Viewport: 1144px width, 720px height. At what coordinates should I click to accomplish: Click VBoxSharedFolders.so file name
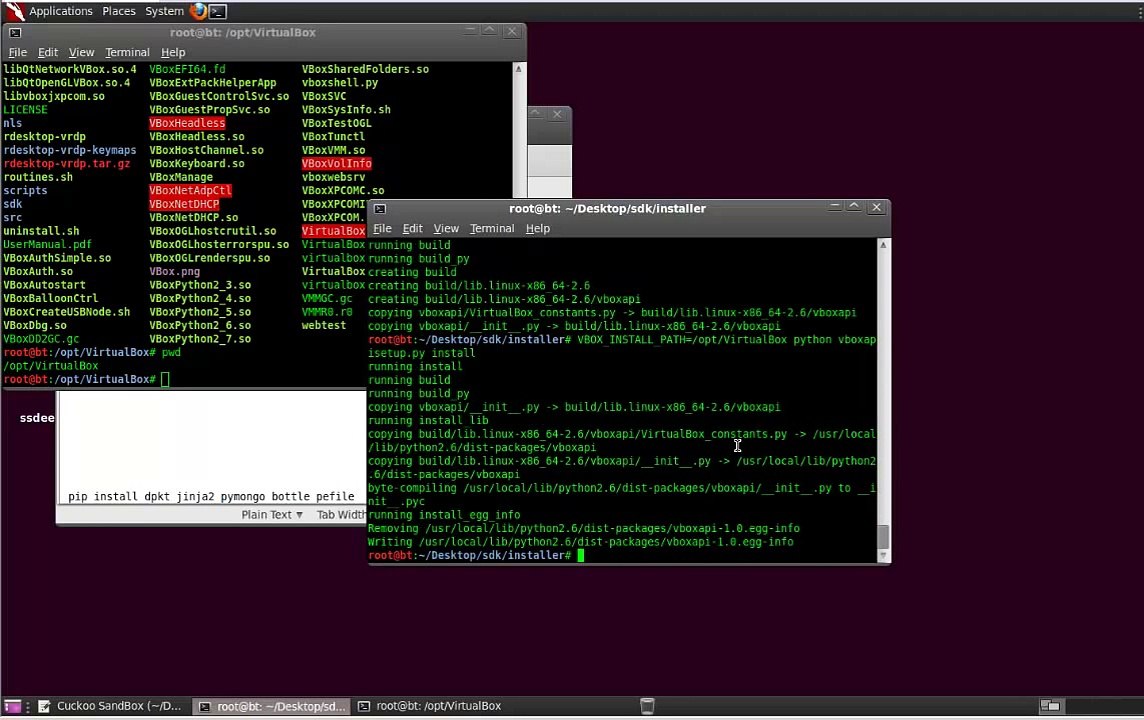click(366, 69)
